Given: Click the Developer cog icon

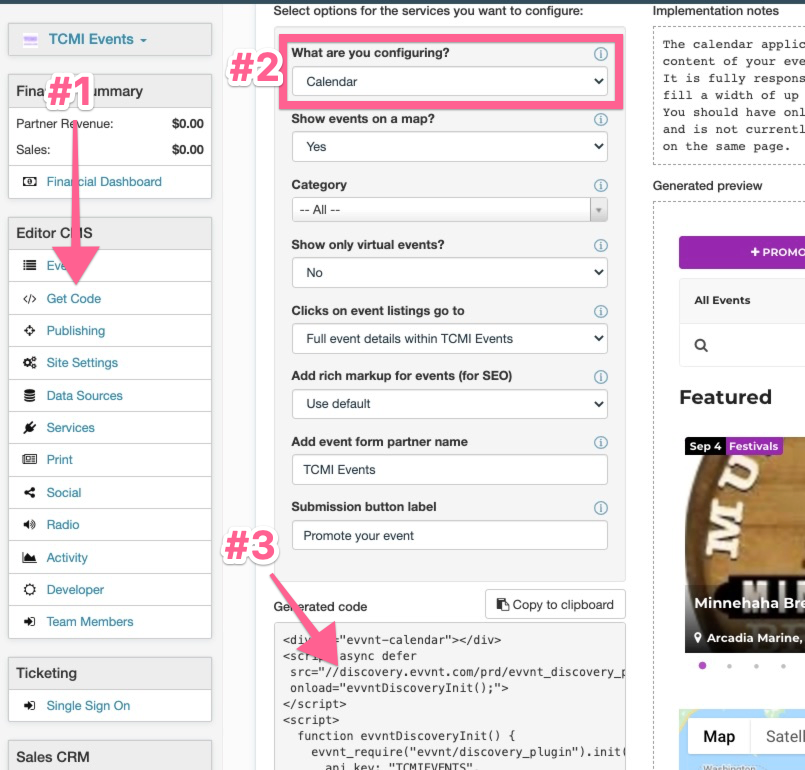Looking at the screenshot, I should click(30, 590).
